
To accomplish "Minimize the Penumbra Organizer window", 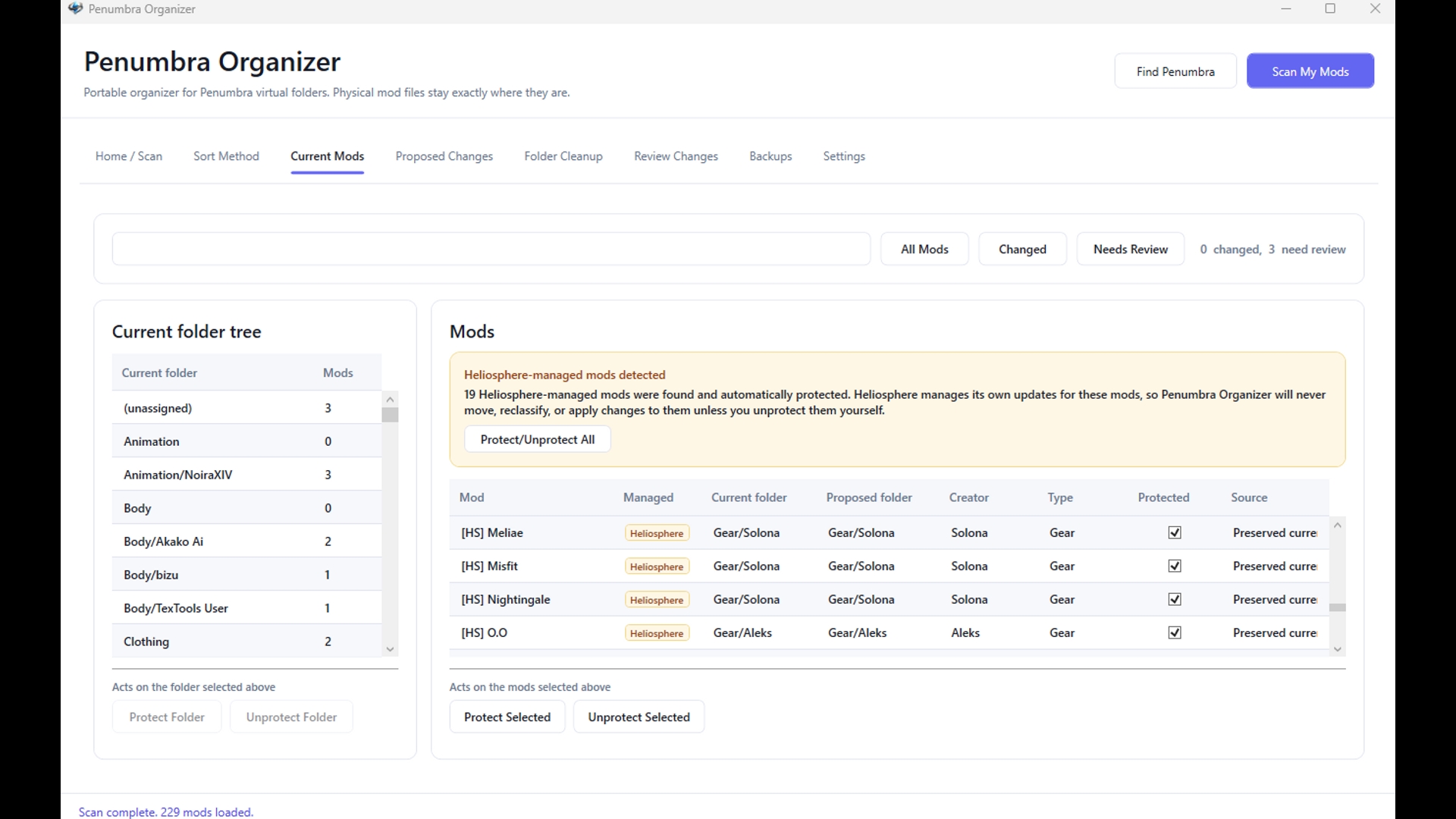I will [x=1286, y=9].
